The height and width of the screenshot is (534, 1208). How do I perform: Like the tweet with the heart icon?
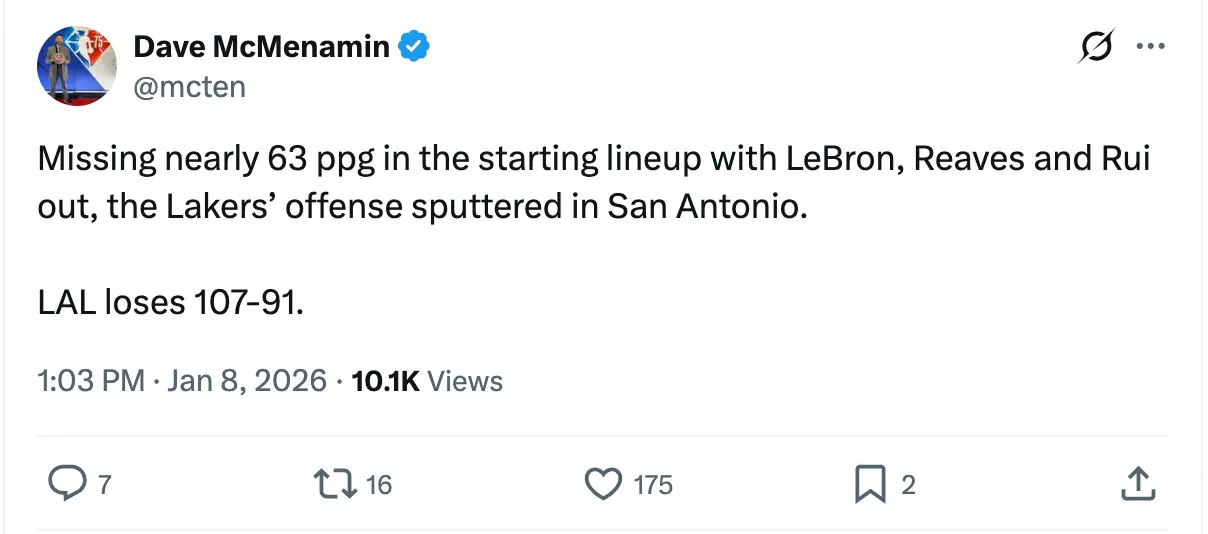602,485
